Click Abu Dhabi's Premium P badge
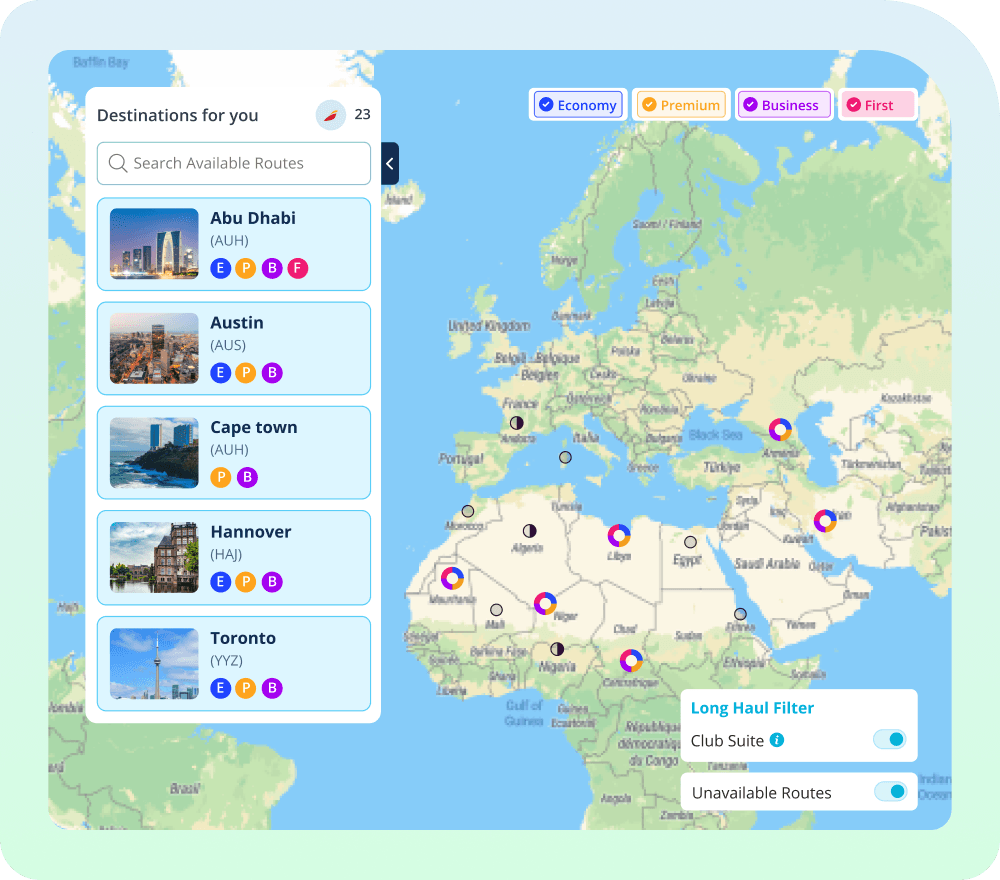Image resolution: width=1000 pixels, height=880 pixels. [246, 268]
